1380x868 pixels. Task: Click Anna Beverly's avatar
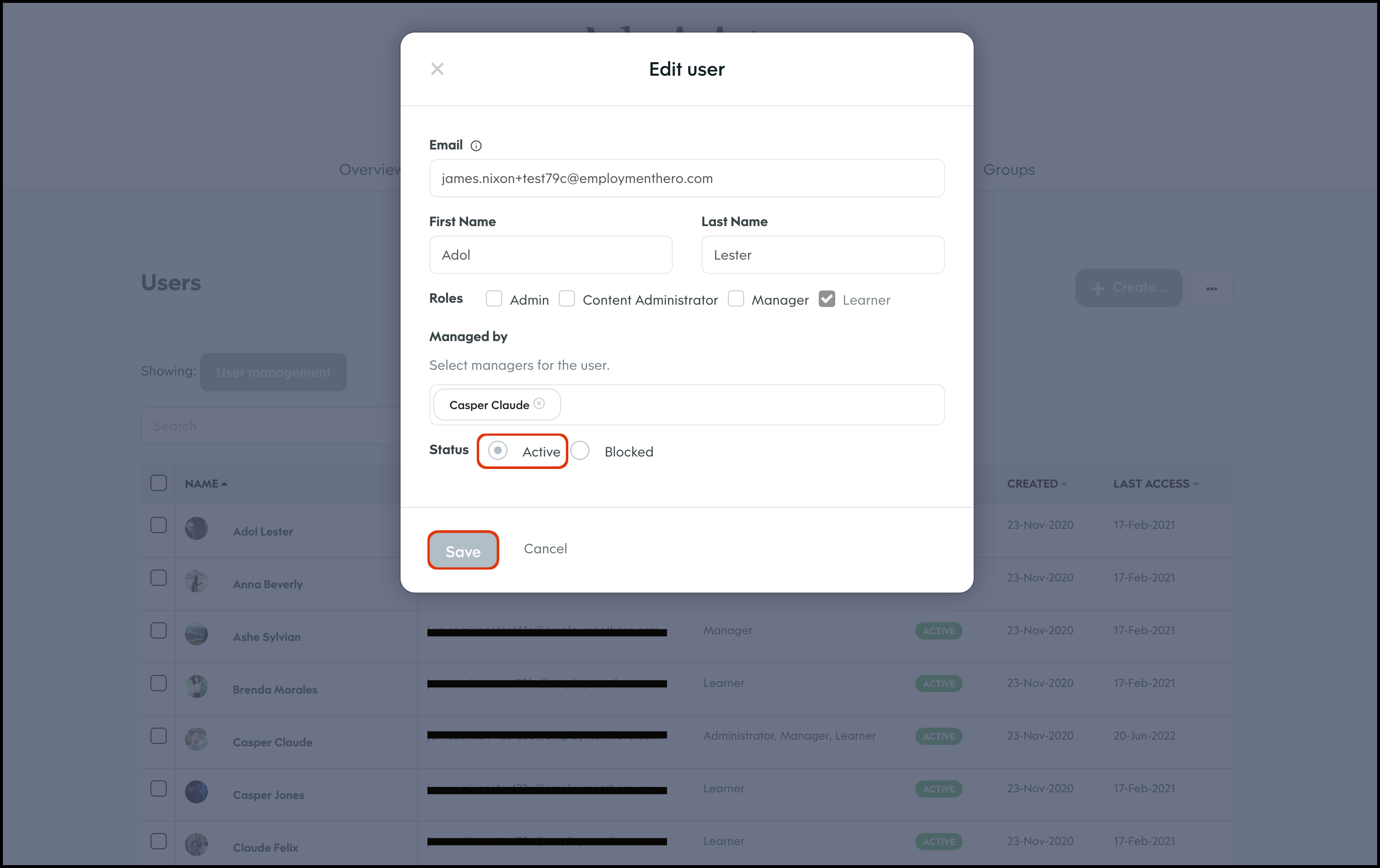(x=196, y=581)
